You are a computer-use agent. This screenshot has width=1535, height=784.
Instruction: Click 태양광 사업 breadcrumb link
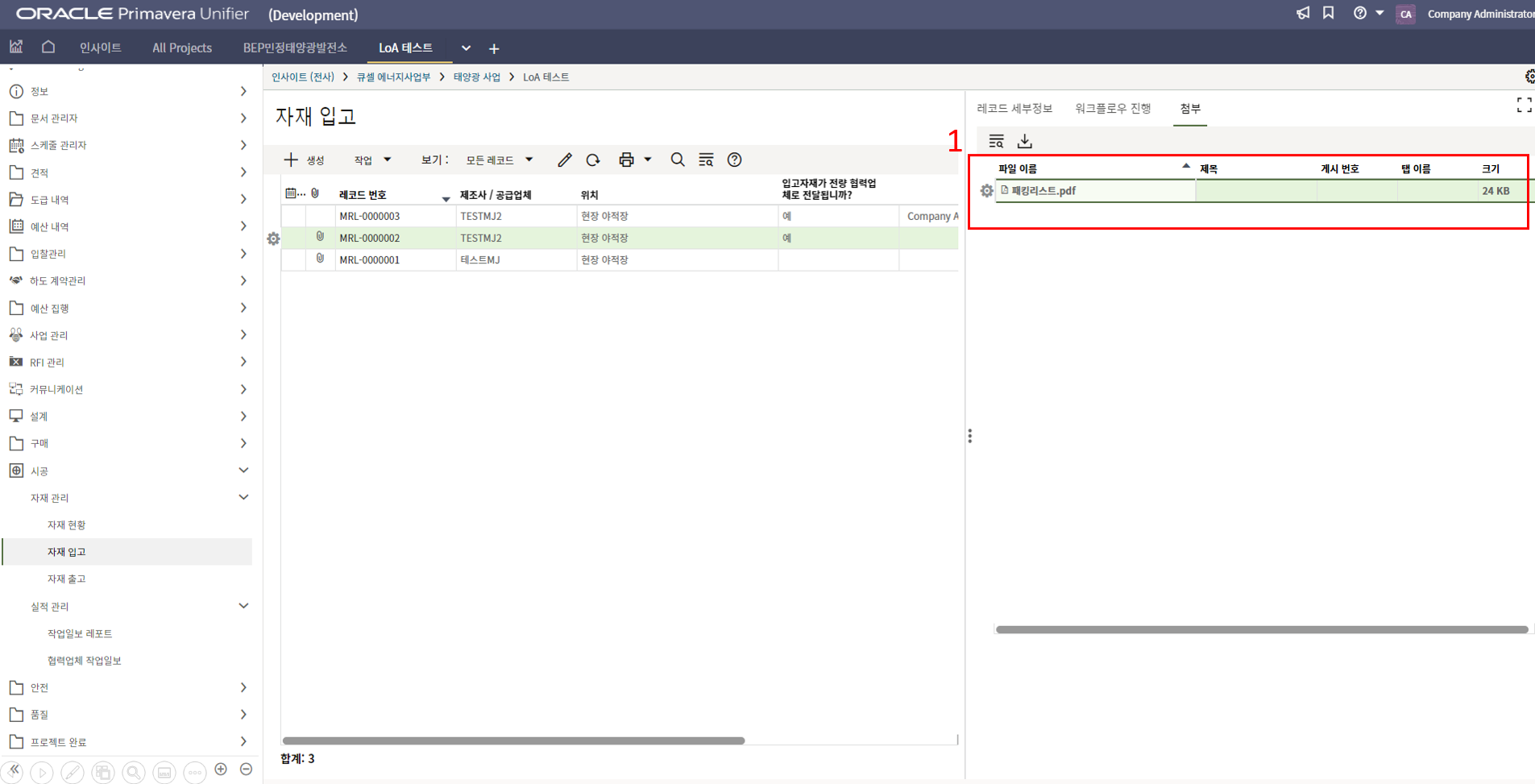(x=476, y=77)
